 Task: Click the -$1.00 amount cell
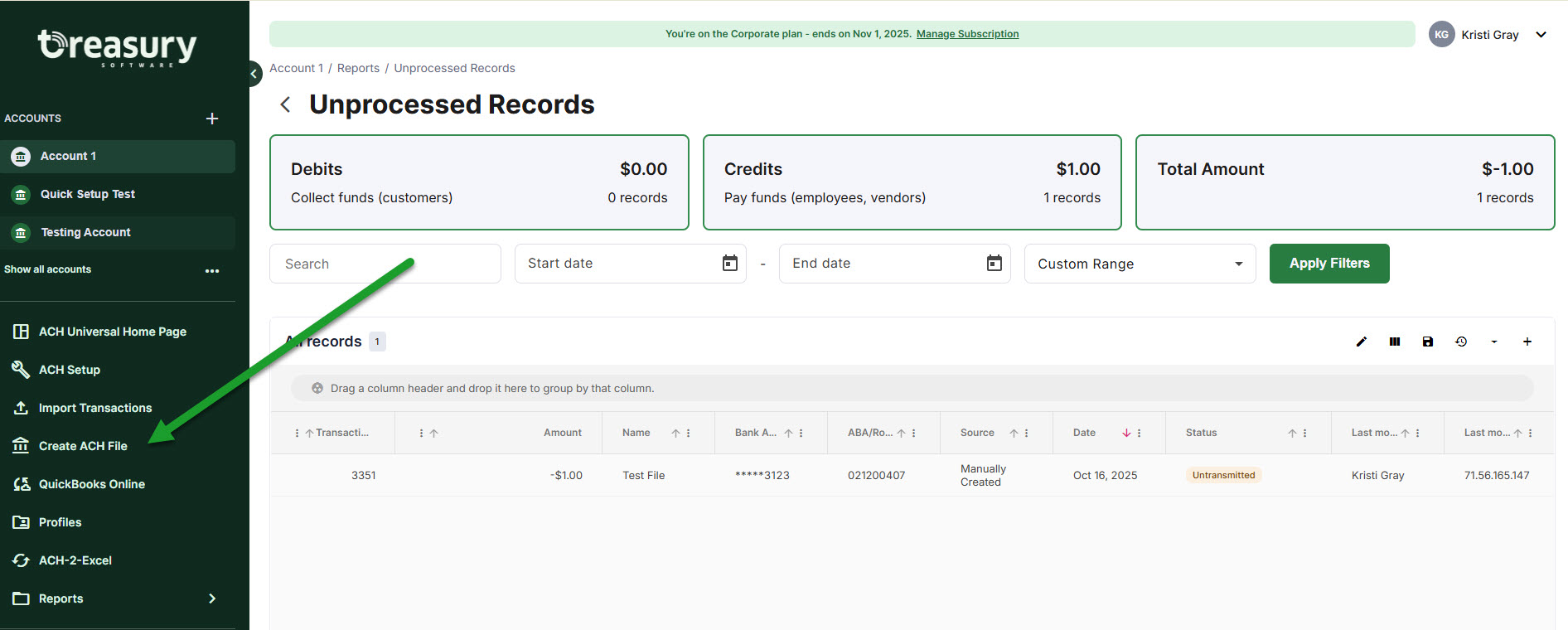566,476
